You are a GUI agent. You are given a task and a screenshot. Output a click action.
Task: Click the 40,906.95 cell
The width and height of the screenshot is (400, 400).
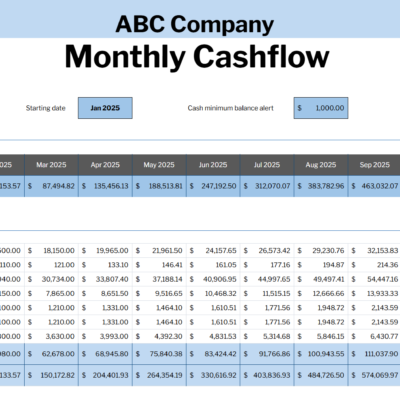click(x=213, y=279)
